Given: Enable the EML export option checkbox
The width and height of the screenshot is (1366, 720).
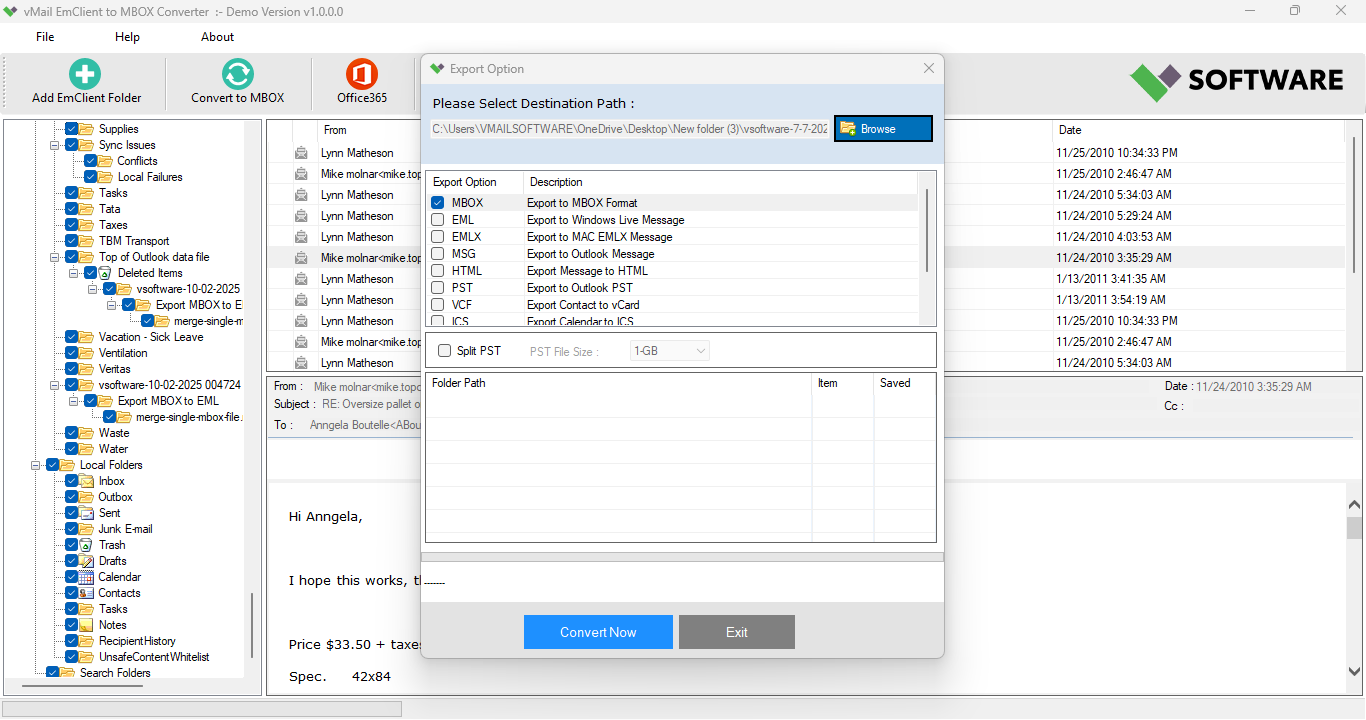Looking at the screenshot, I should (x=438, y=220).
